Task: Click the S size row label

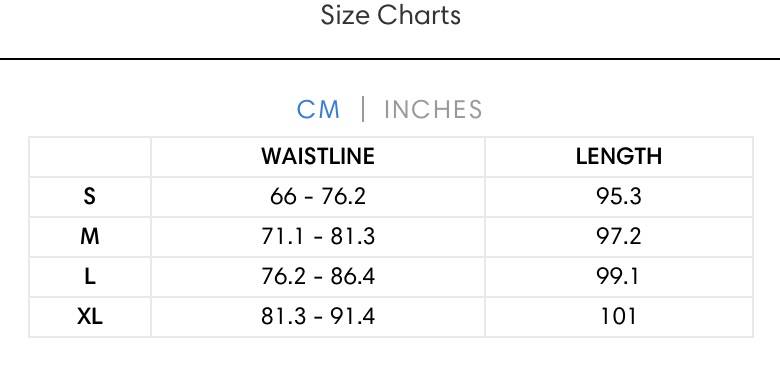Action: [x=90, y=196]
